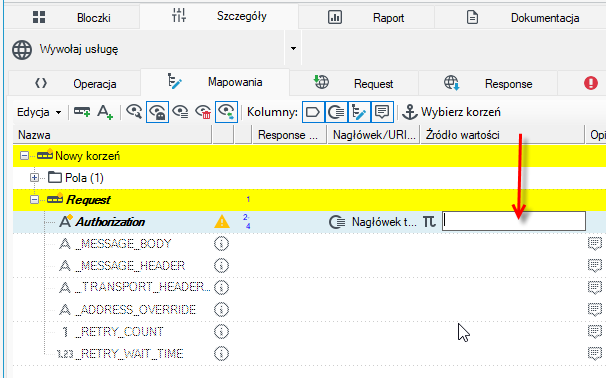Open the Dokumentacja tab
This screenshot has height=378, width=606.
[521, 17]
